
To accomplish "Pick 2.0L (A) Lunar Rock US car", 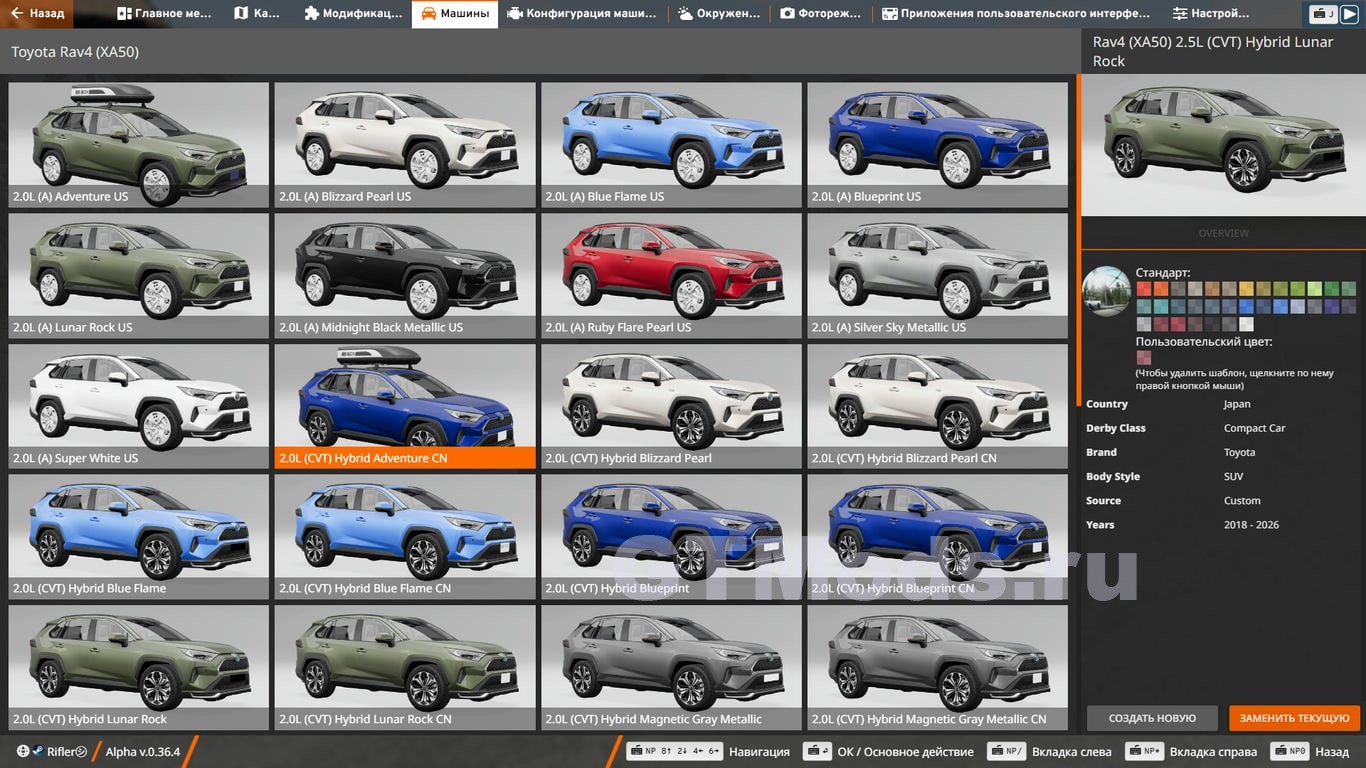I will point(139,276).
